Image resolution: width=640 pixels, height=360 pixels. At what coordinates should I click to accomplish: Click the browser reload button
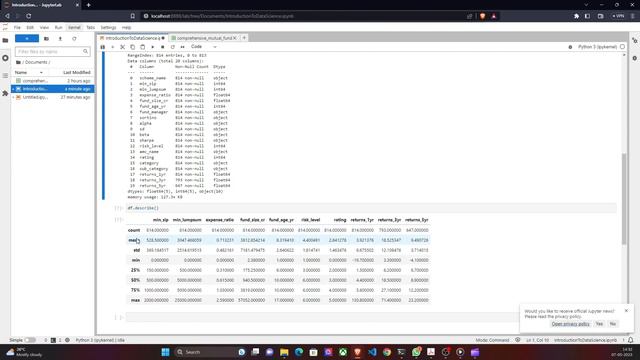click(x=29, y=16)
